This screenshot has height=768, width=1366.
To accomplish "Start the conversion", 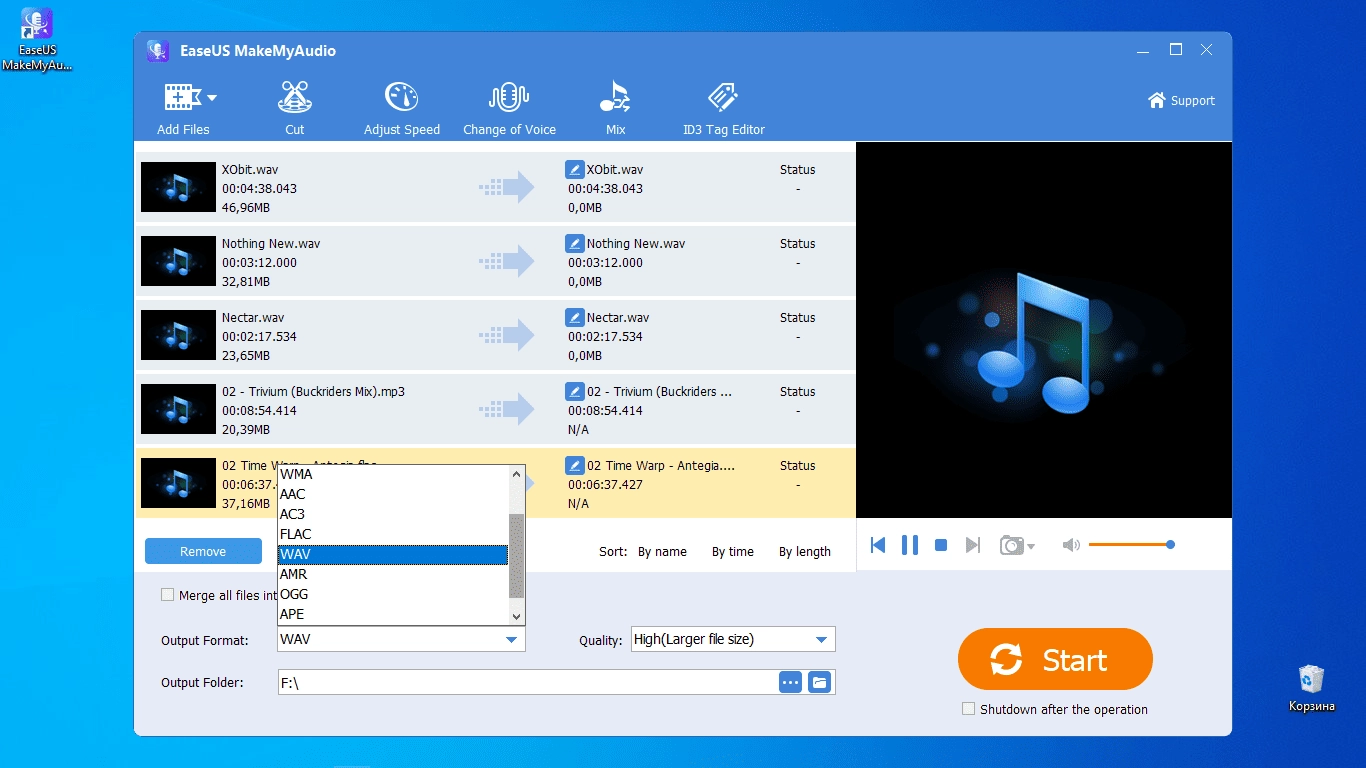I will point(1055,659).
